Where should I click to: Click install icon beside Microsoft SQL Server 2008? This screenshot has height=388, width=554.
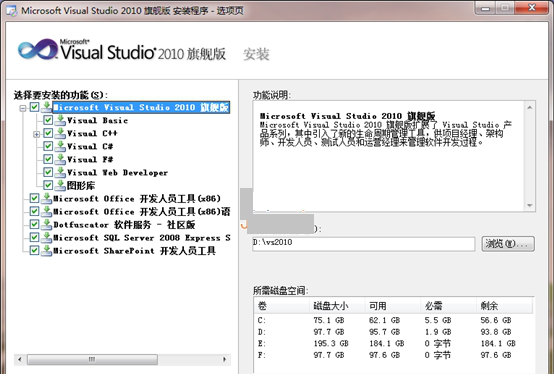(x=46, y=237)
